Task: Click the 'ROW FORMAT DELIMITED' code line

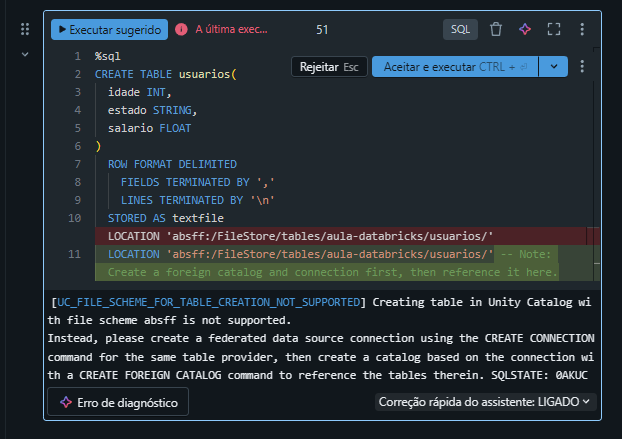Action: tap(172, 164)
